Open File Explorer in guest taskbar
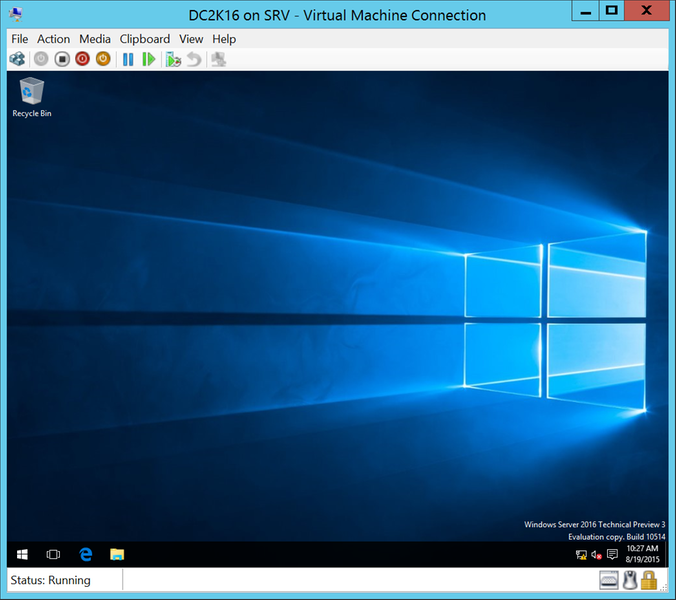Image resolution: width=676 pixels, height=600 pixels. tap(117, 554)
